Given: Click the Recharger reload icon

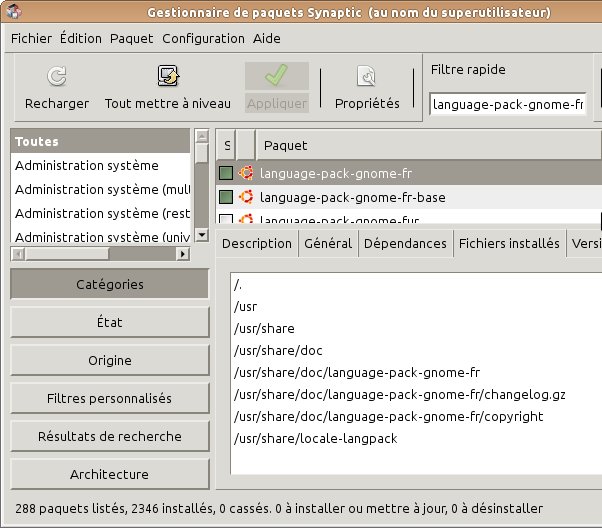Looking at the screenshot, I should 57,76.
